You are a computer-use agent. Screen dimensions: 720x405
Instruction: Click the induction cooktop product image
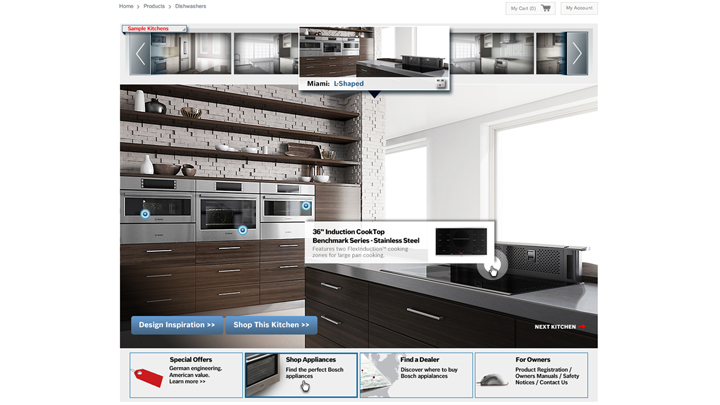(461, 242)
